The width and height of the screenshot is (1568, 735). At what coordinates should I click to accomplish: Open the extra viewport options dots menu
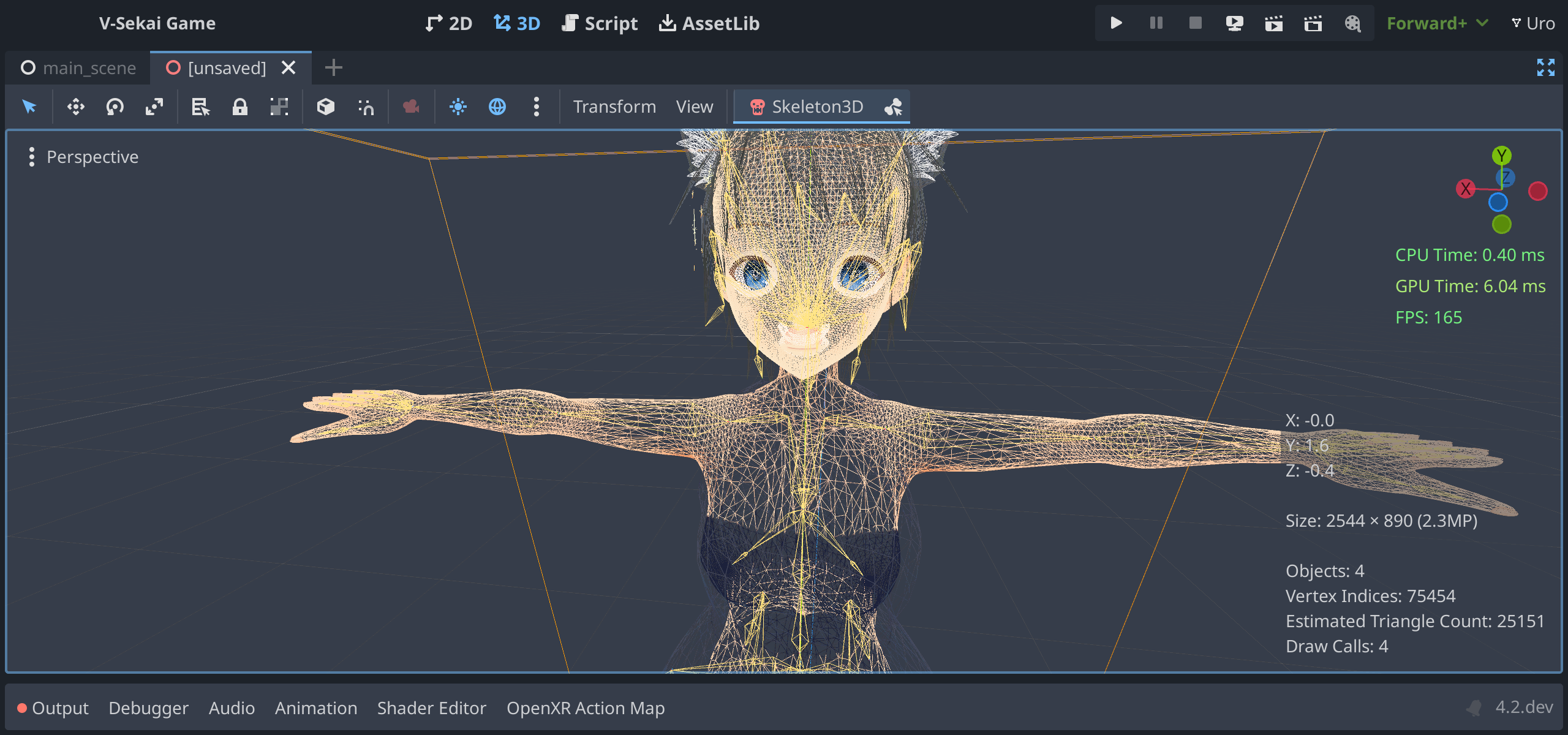click(537, 106)
